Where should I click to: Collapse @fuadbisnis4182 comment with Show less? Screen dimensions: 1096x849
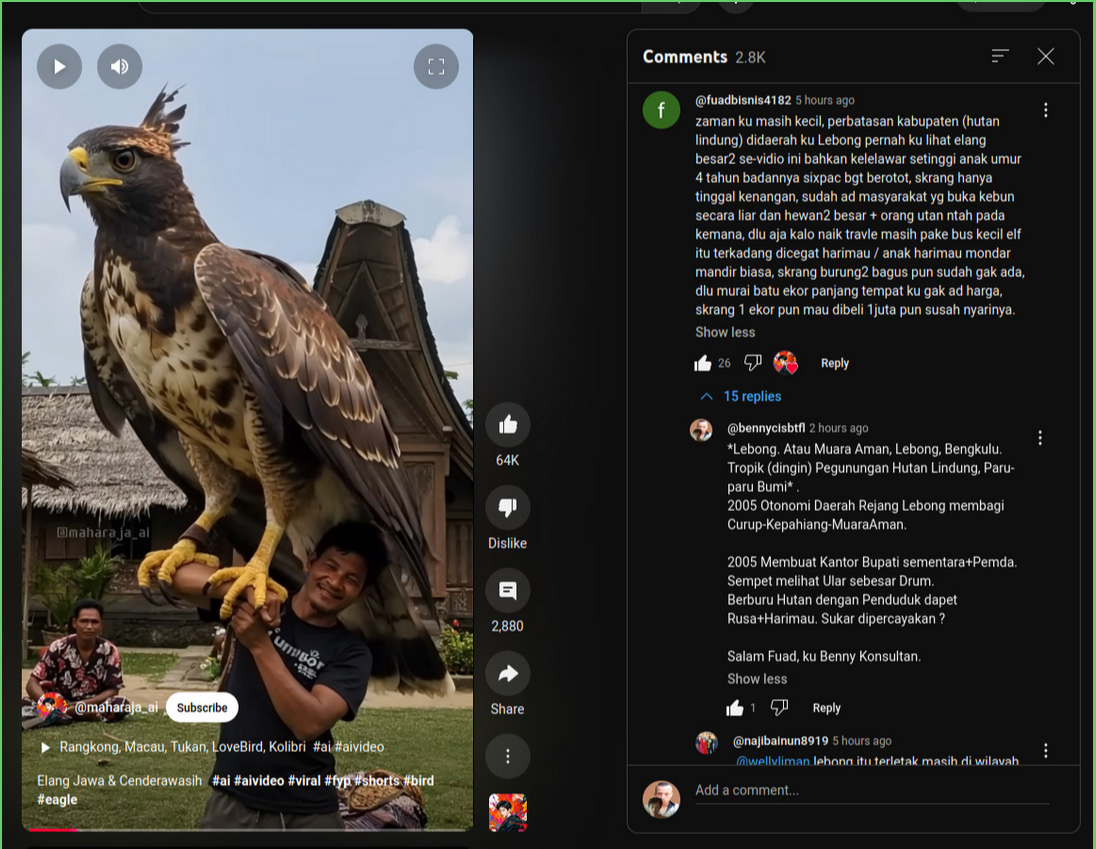[x=725, y=332]
